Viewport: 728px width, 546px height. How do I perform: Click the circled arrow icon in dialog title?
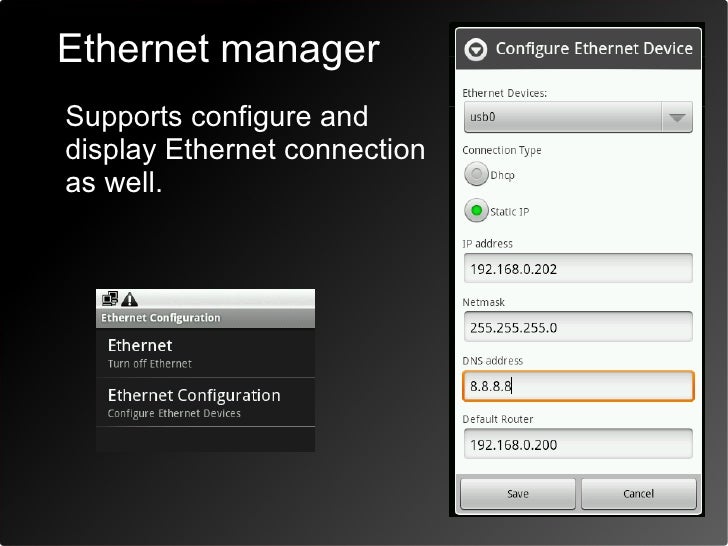(476, 49)
